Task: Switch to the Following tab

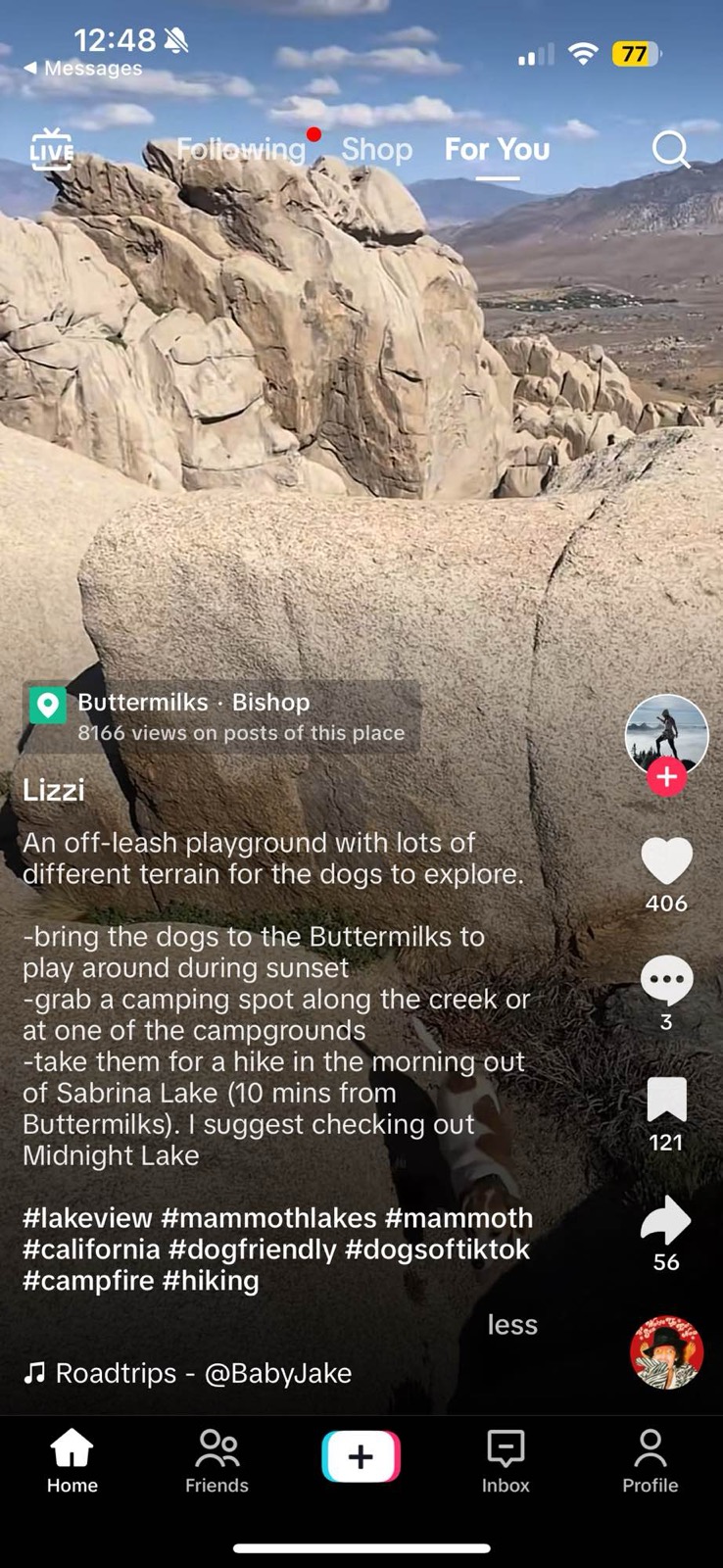Action: (x=241, y=149)
